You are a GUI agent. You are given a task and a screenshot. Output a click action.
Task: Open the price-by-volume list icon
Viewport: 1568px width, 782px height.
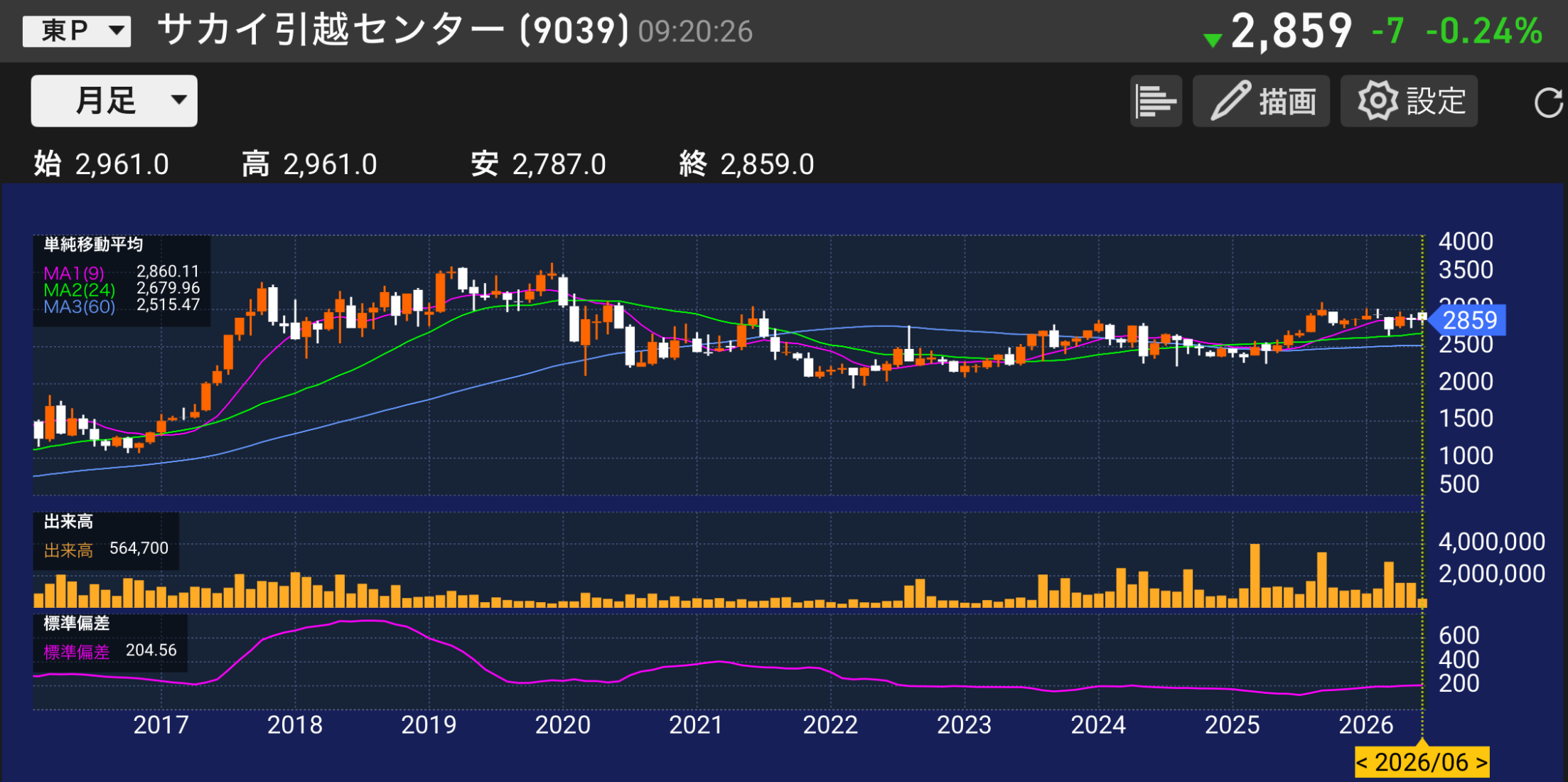pos(1156,101)
